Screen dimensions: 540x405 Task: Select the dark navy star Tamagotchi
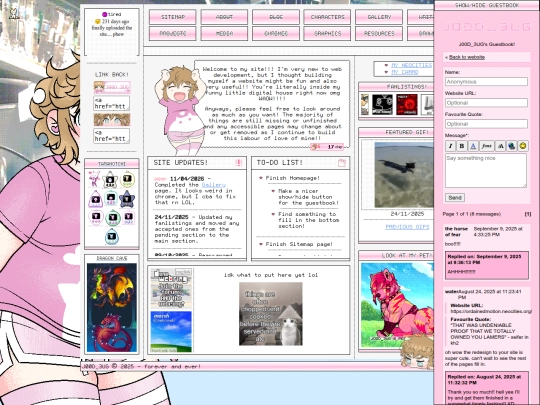[x=127, y=199]
